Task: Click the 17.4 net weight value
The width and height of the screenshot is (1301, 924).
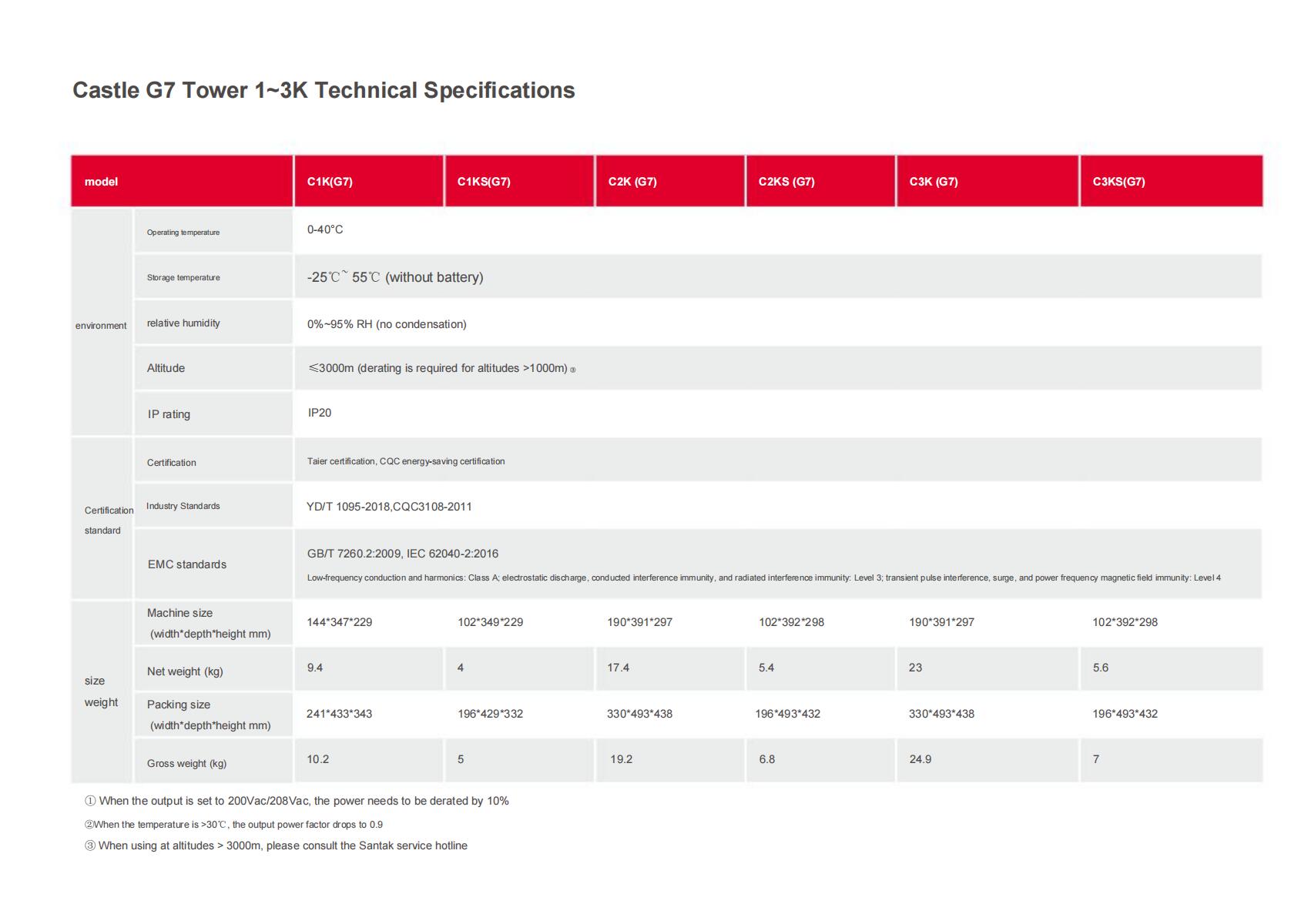Action: pyautogui.click(x=618, y=668)
